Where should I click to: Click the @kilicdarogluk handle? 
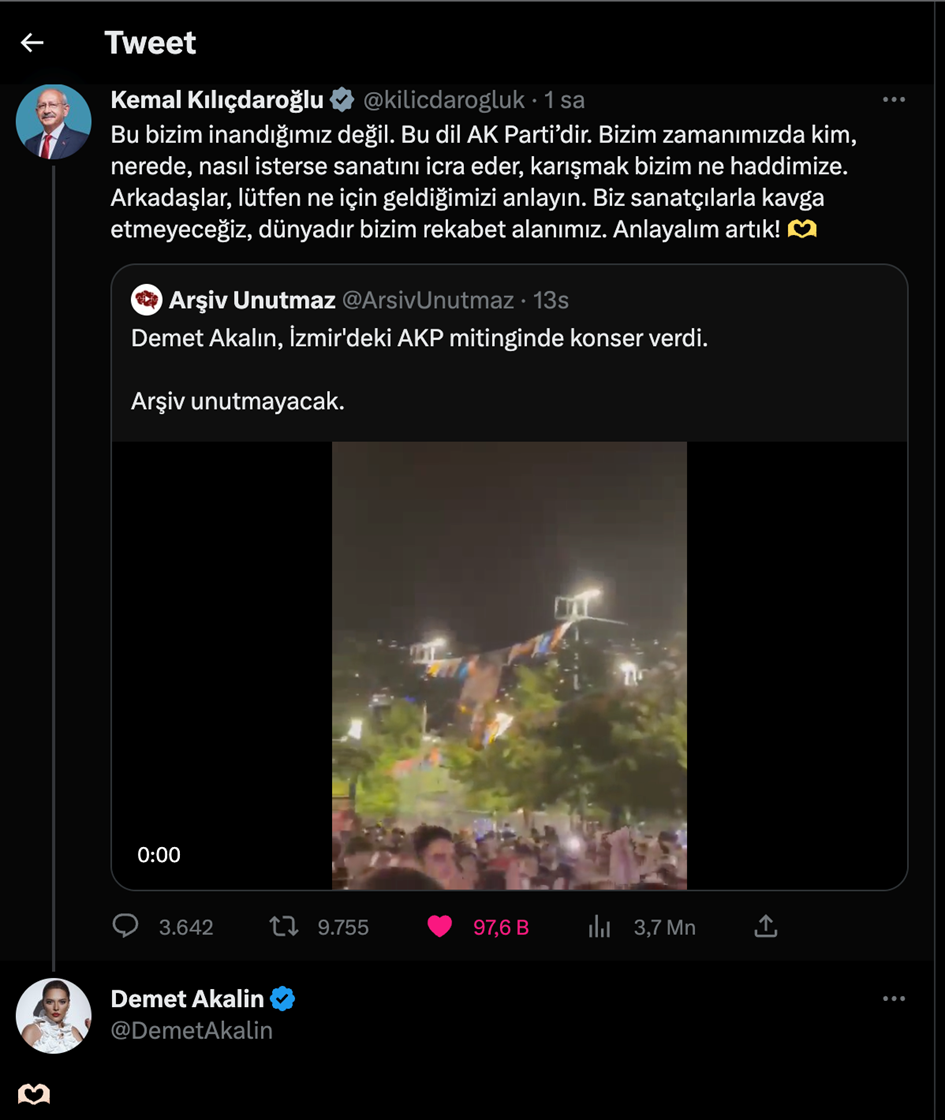[x=442, y=100]
